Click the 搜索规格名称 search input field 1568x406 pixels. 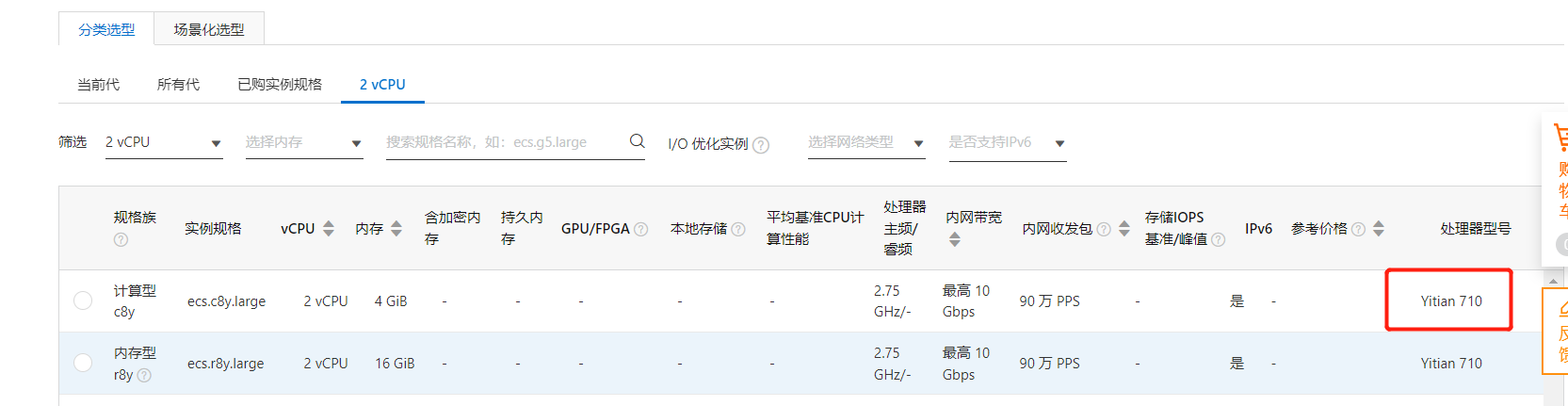pos(499,142)
